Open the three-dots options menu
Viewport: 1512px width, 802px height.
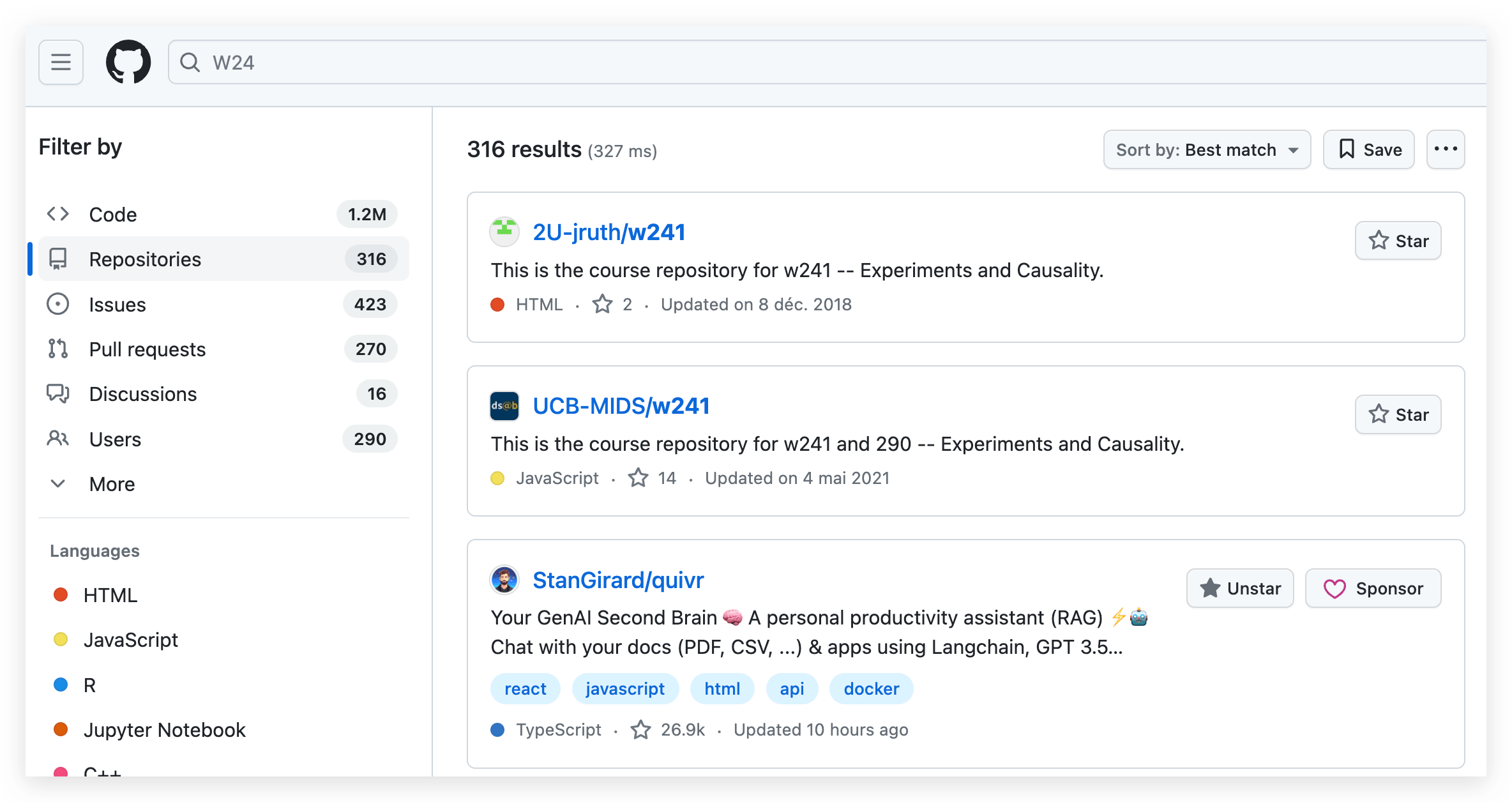pos(1445,149)
